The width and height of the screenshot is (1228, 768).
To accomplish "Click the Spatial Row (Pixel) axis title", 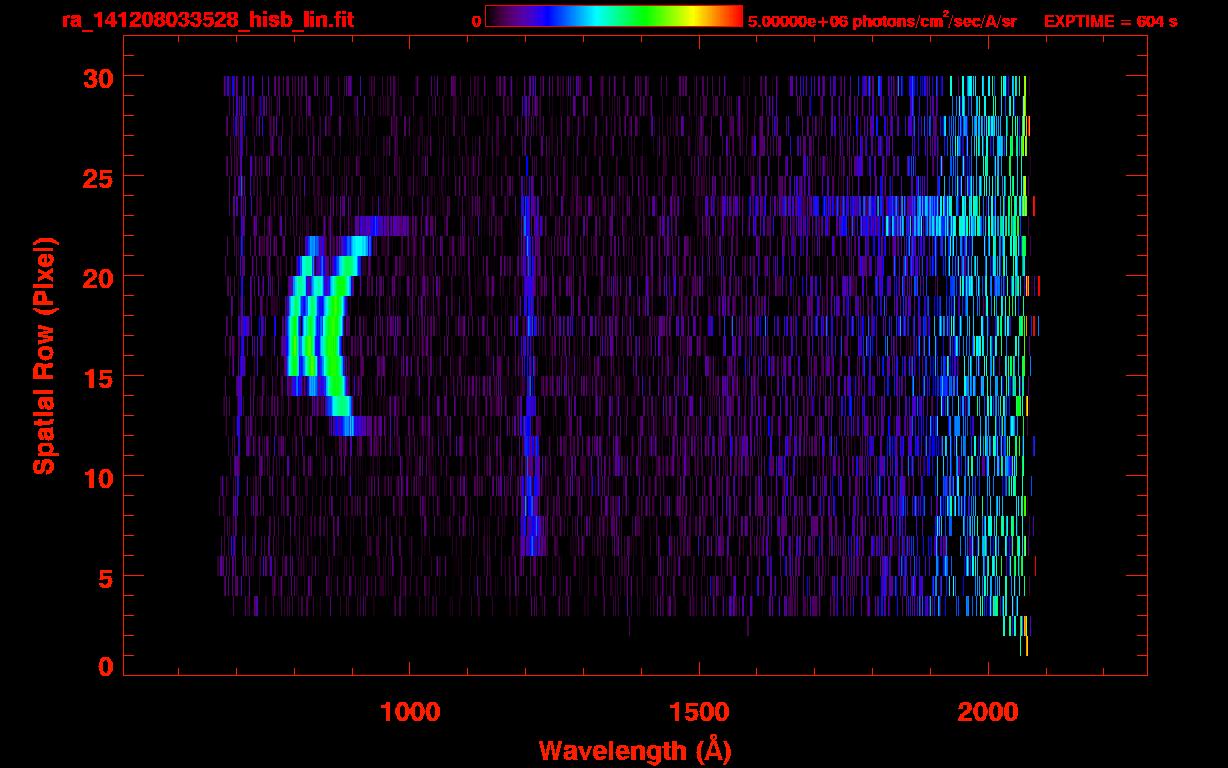I will (44, 356).
